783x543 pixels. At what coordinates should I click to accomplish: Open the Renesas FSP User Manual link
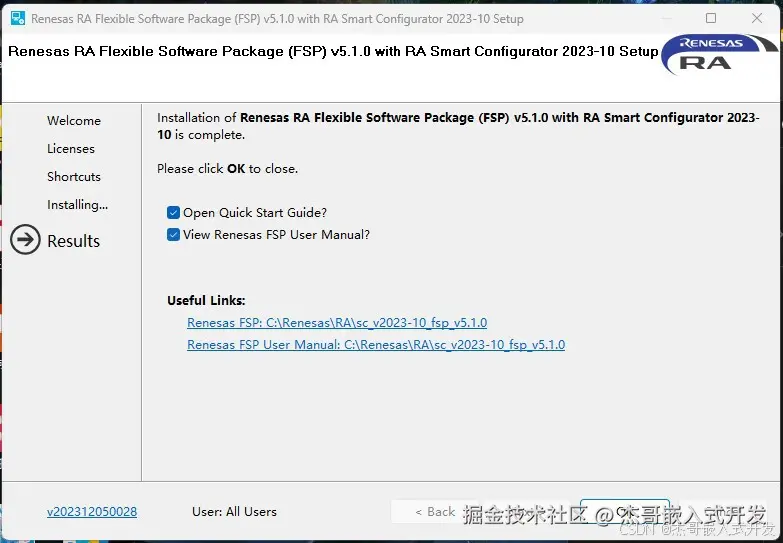tap(376, 345)
